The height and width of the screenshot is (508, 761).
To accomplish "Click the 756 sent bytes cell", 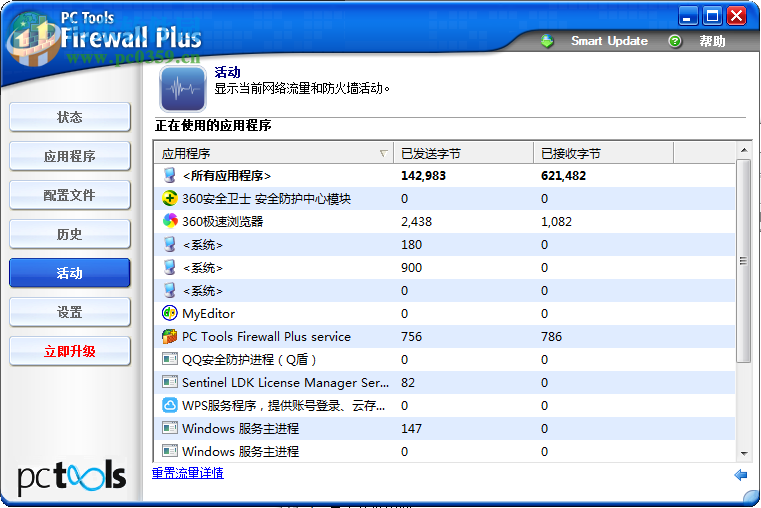I will click(412, 337).
